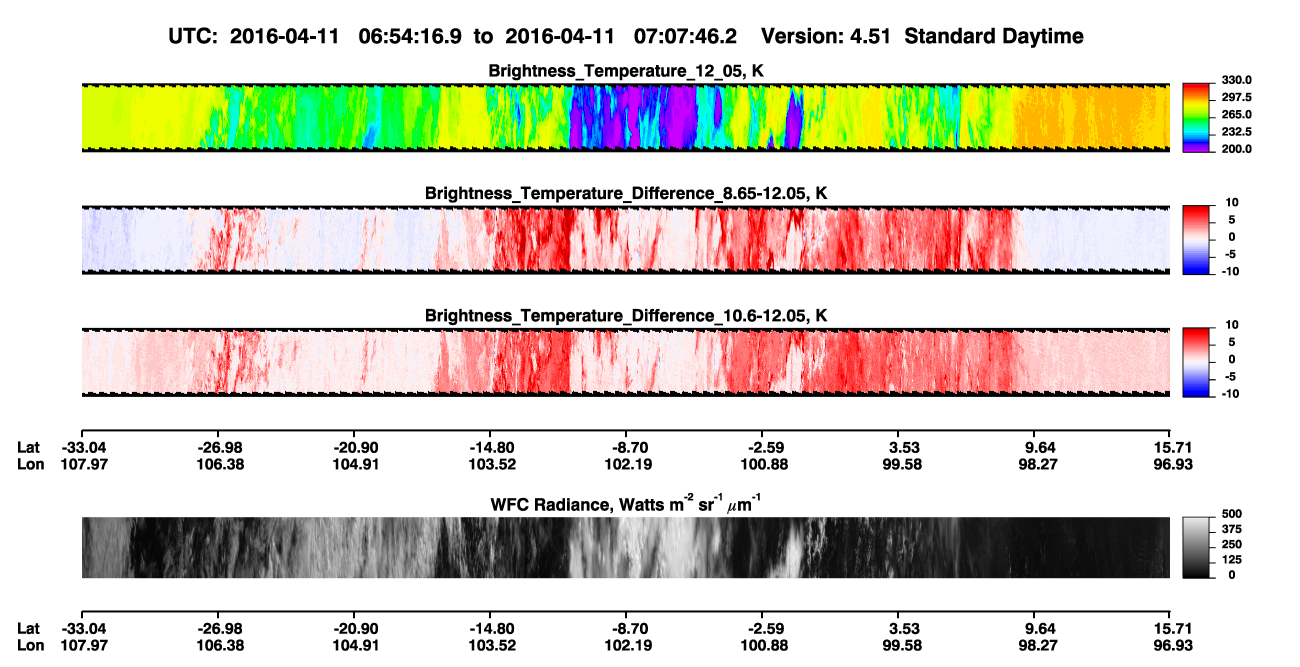
Task: Click the Brightness_Temperature_Difference_10.6-12.05 image strip
Action: coord(625,362)
